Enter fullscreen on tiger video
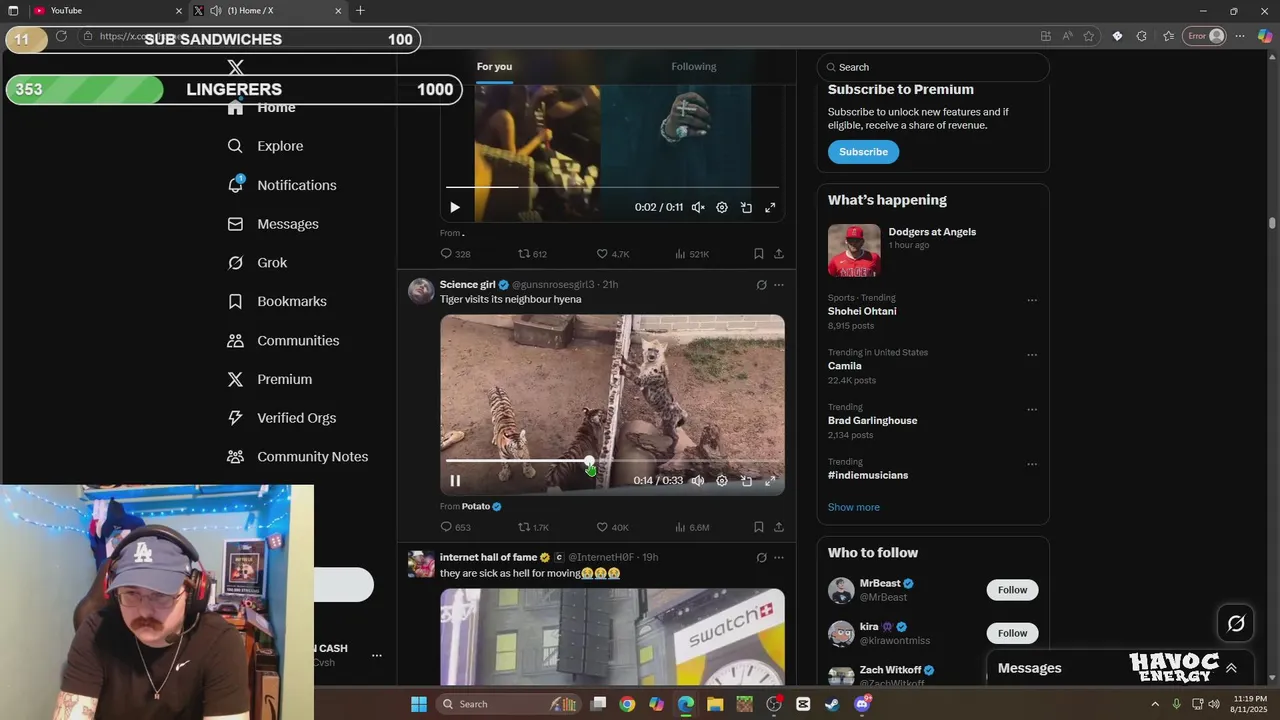The image size is (1280, 720). point(770,481)
